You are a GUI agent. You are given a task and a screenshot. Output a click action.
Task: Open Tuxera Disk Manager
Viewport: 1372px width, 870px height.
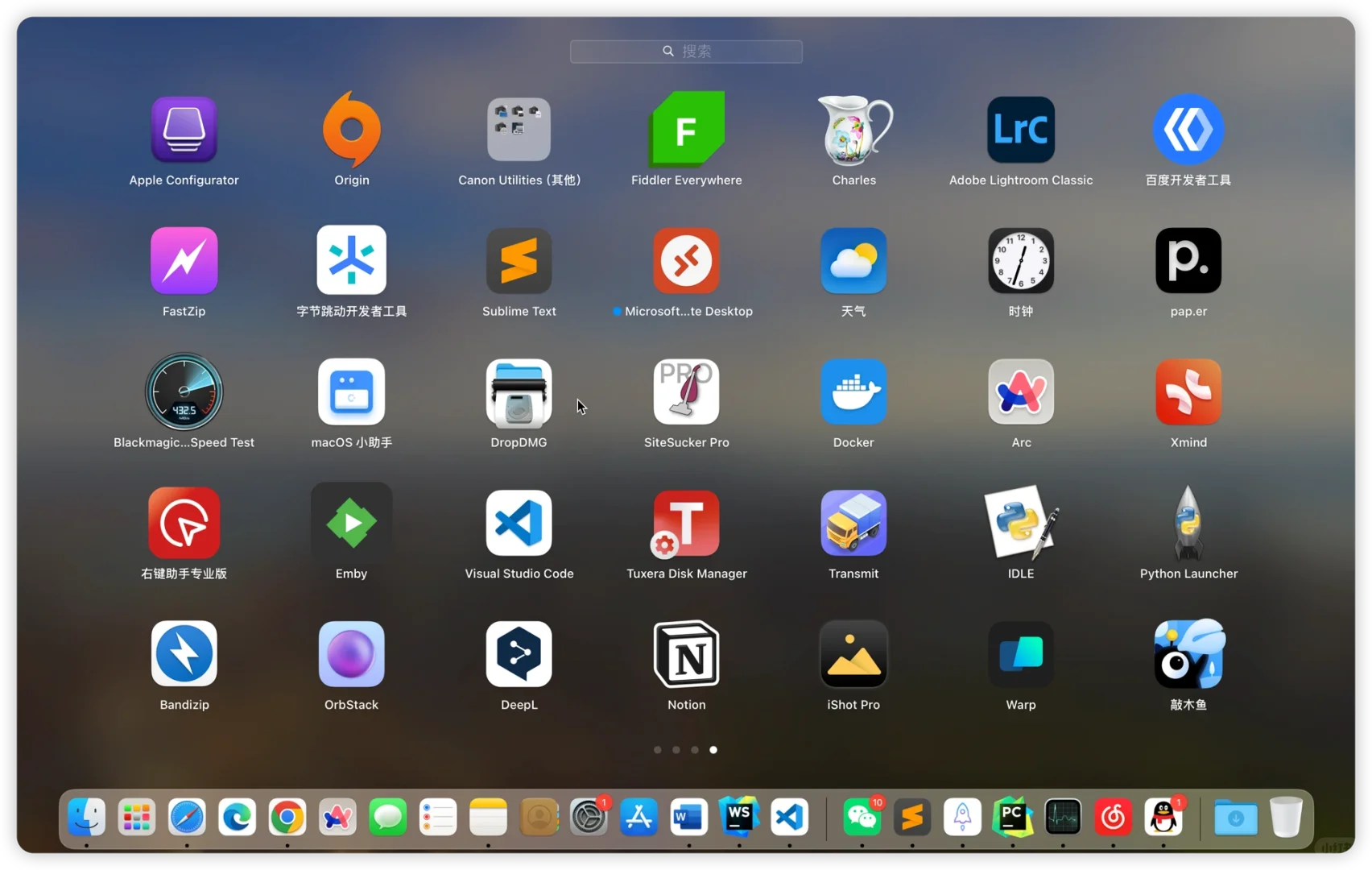687,524
